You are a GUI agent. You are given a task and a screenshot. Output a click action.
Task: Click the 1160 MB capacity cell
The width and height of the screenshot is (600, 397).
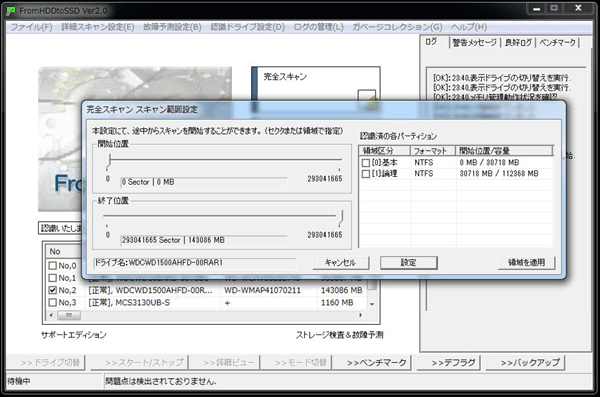click(x=337, y=302)
